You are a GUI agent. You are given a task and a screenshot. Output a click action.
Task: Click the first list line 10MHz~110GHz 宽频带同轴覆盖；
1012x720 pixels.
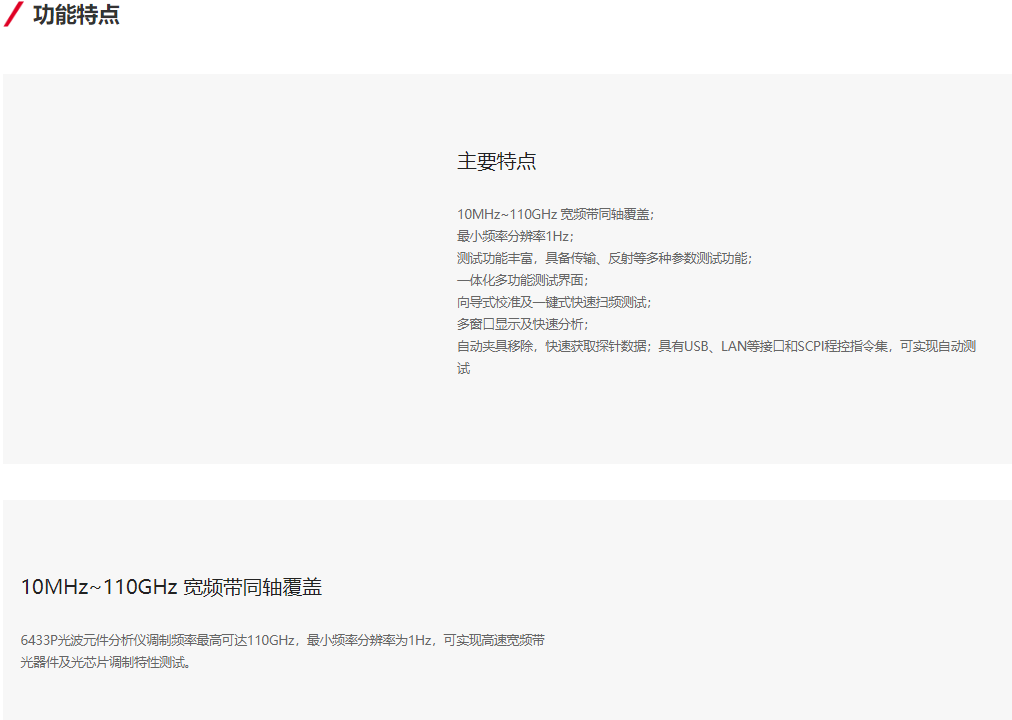[x=555, y=214]
